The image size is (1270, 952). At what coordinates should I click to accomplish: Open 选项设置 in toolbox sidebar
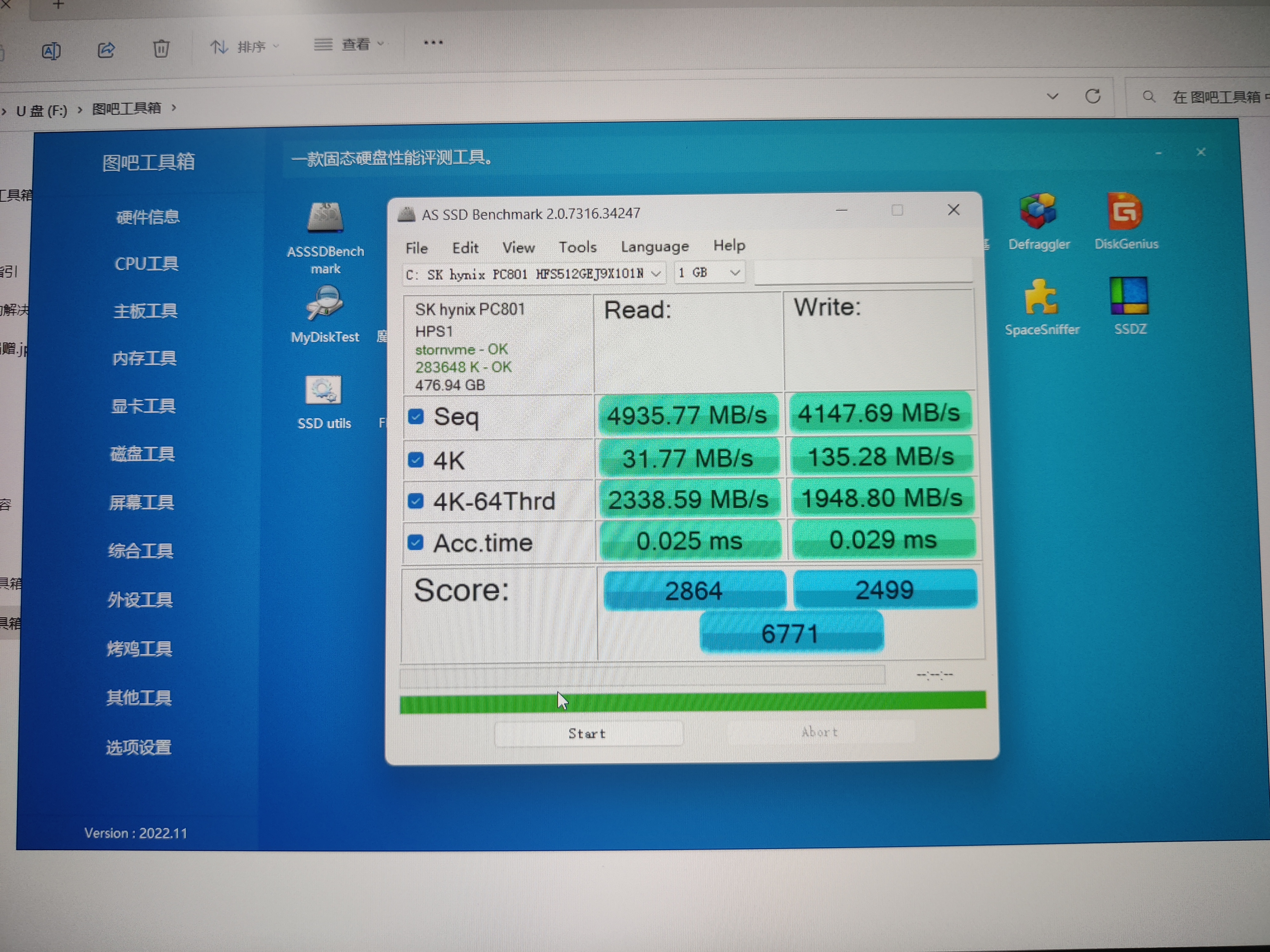tap(138, 747)
